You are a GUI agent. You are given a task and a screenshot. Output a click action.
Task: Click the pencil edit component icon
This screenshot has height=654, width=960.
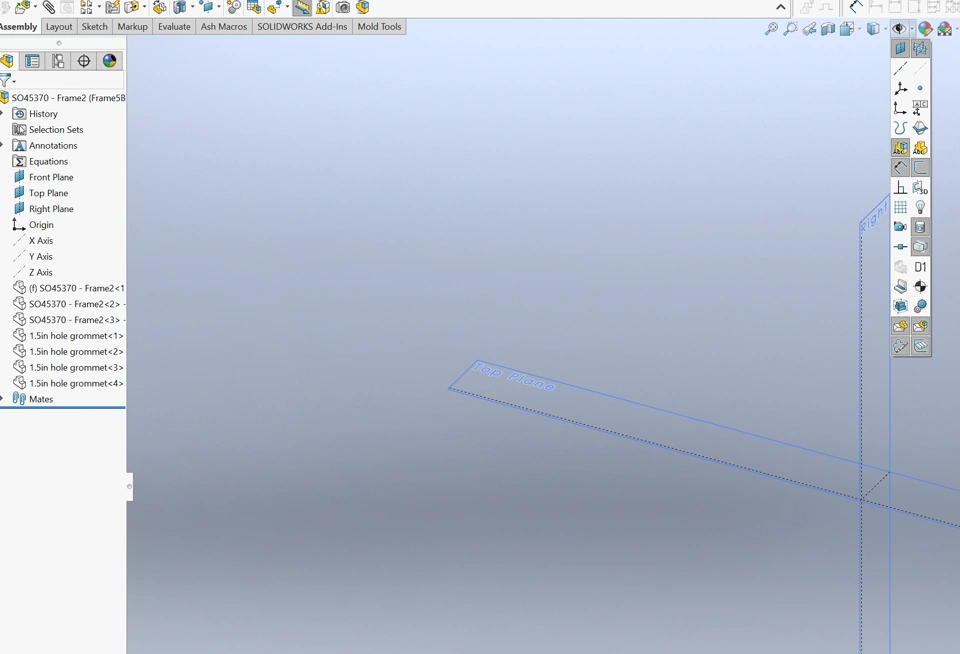(x=112, y=7)
